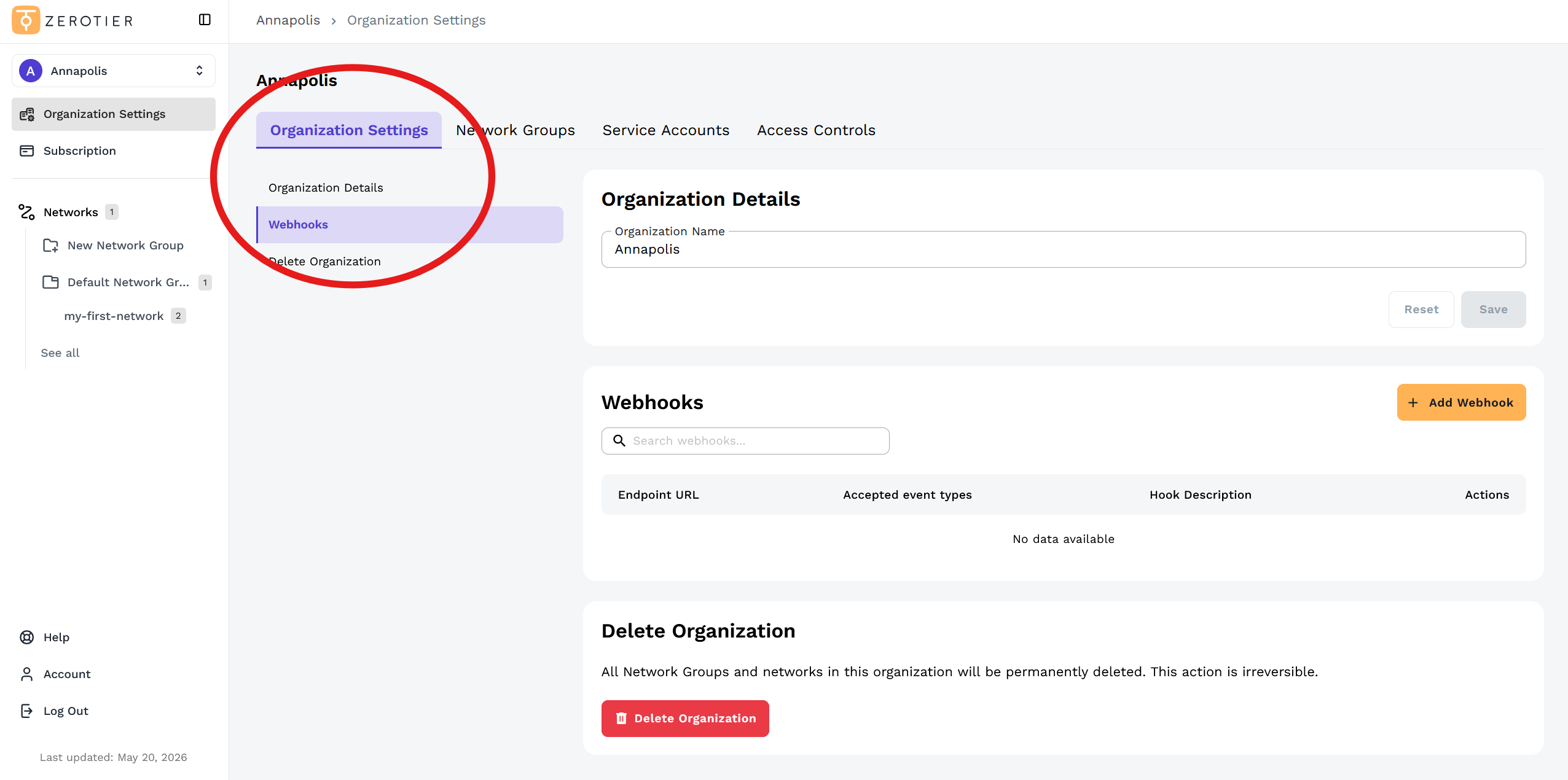The height and width of the screenshot is (780, 1568).
Task: Click the Save button
Action: 1493,310
